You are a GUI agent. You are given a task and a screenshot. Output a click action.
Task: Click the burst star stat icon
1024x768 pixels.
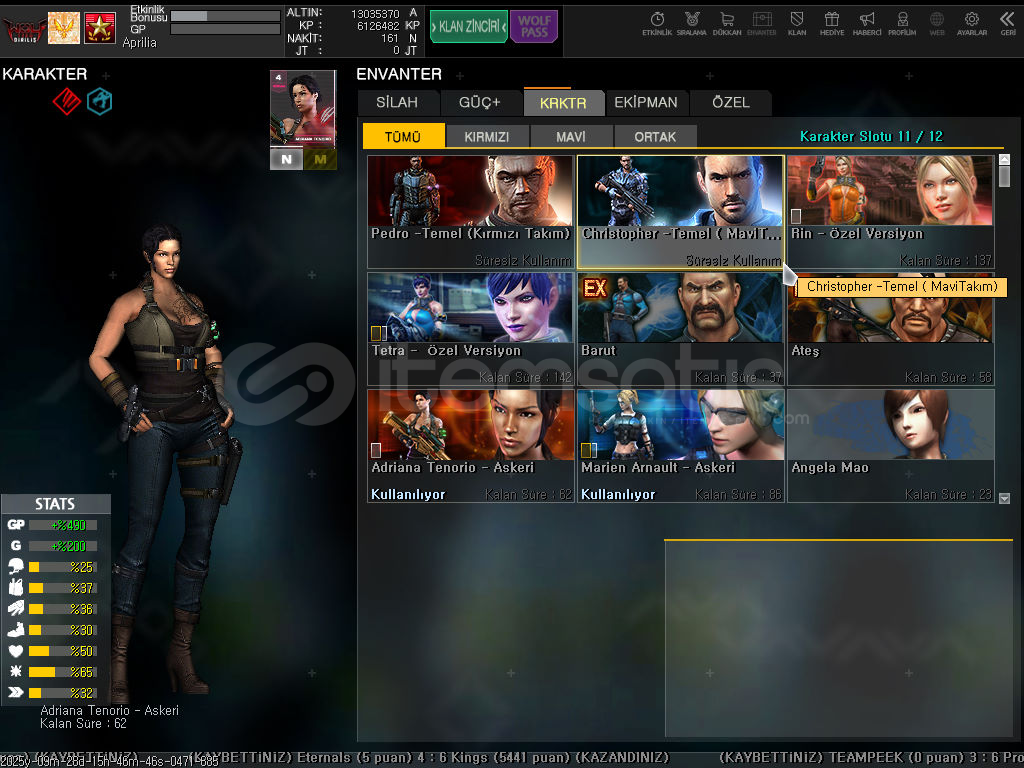(x=16, y=671)
